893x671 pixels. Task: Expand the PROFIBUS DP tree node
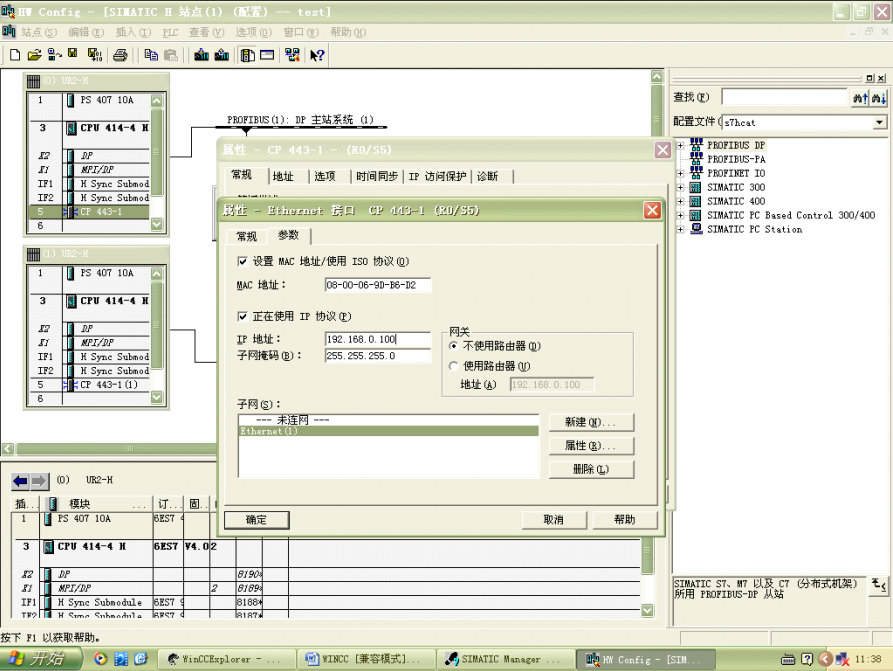(x=682, y=146)
